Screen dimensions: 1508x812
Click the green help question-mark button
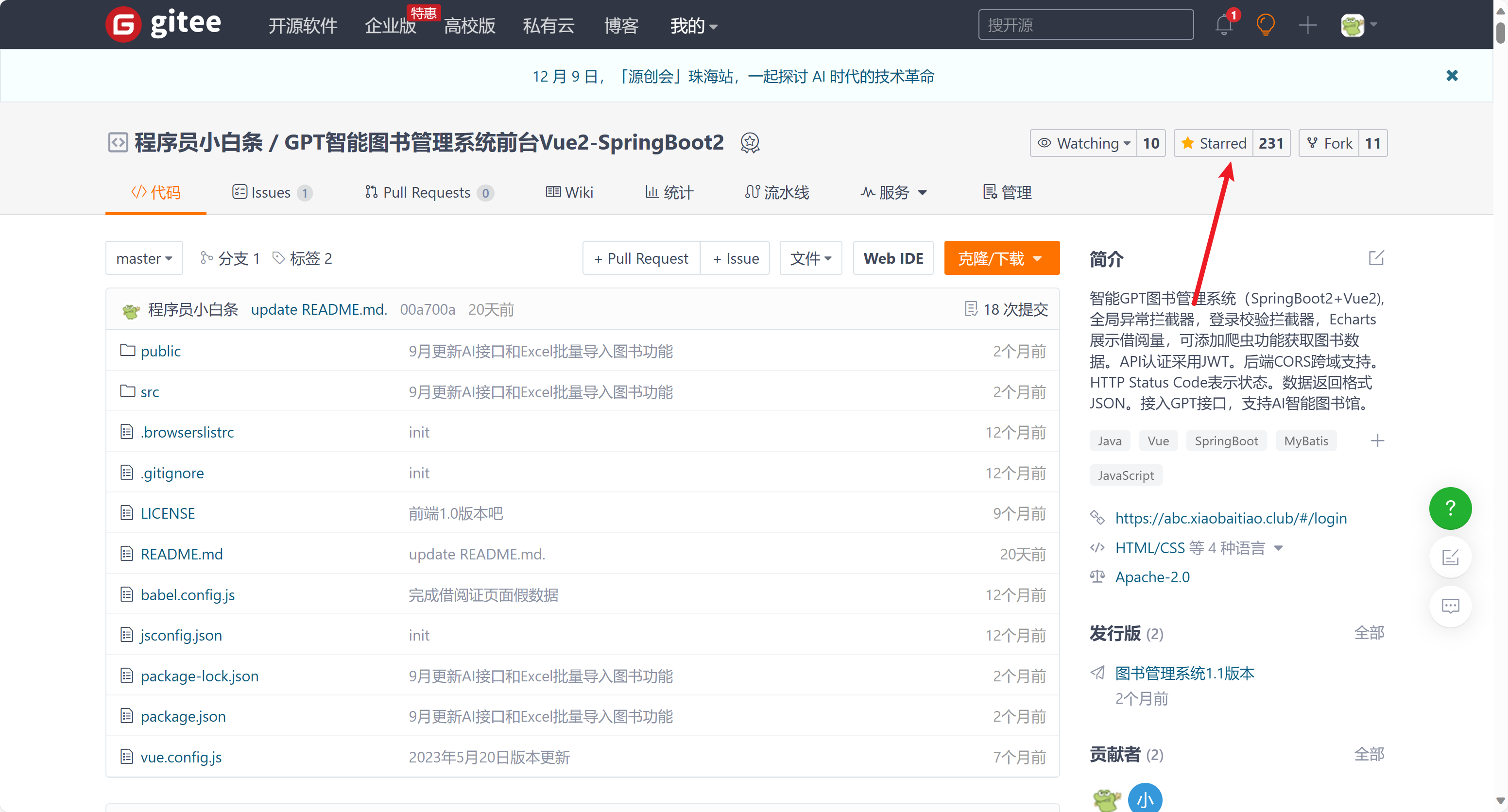click(x=1450, y=508)
